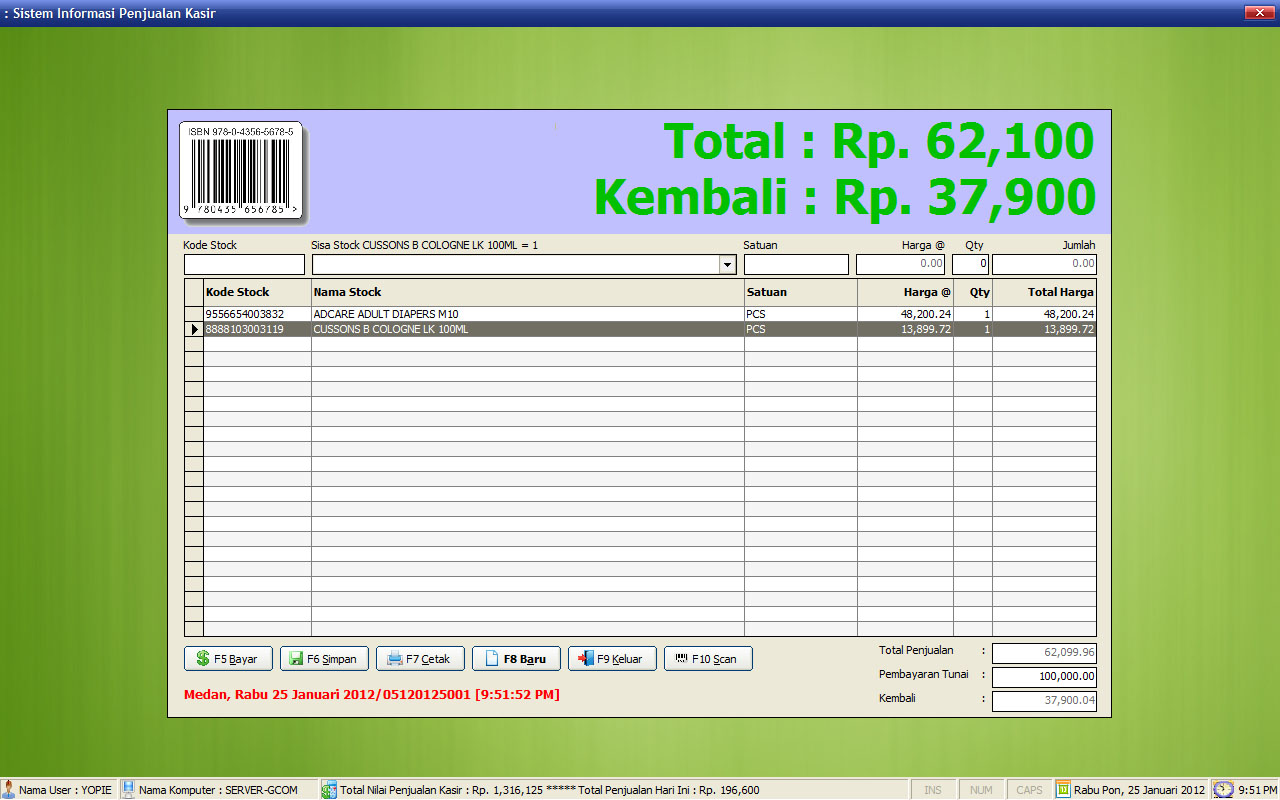
Task: Select the ADCARE ADULT DIAPERS M10 row
Action: coord(527,314)
